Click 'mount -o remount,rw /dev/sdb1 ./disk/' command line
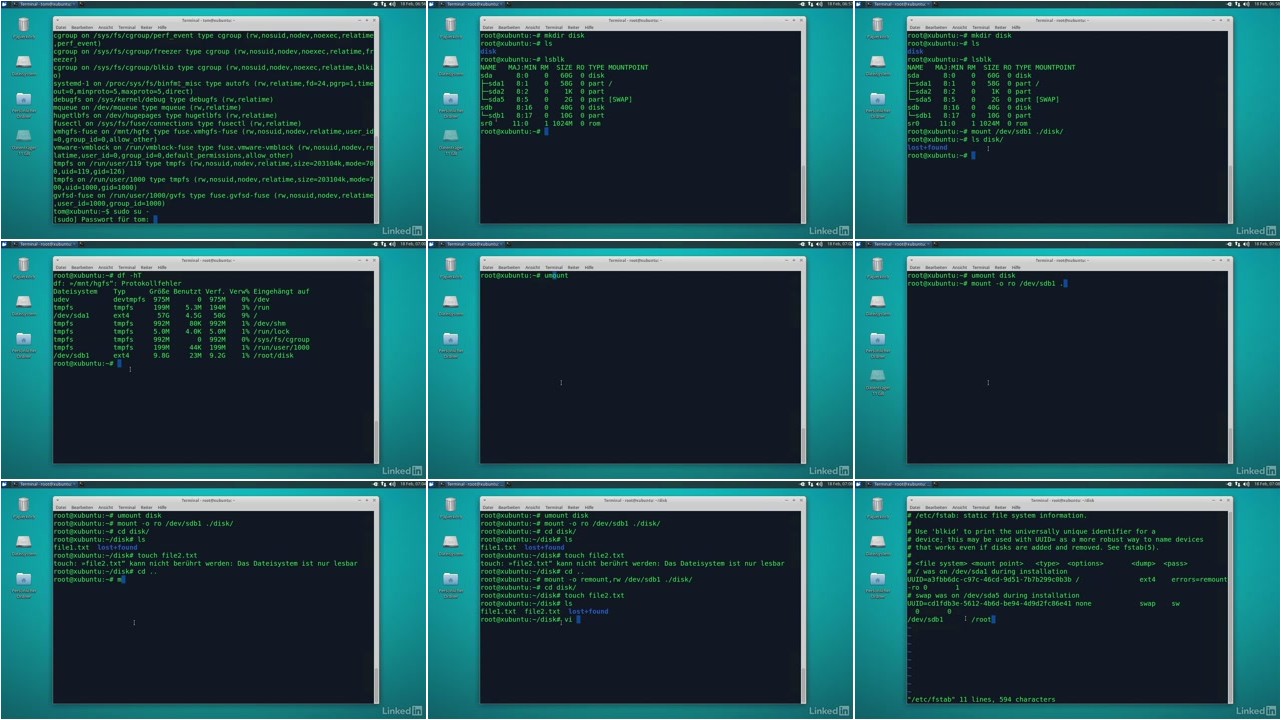The height and width of the screenshot is (720, 1281). (x=586, y=579)
